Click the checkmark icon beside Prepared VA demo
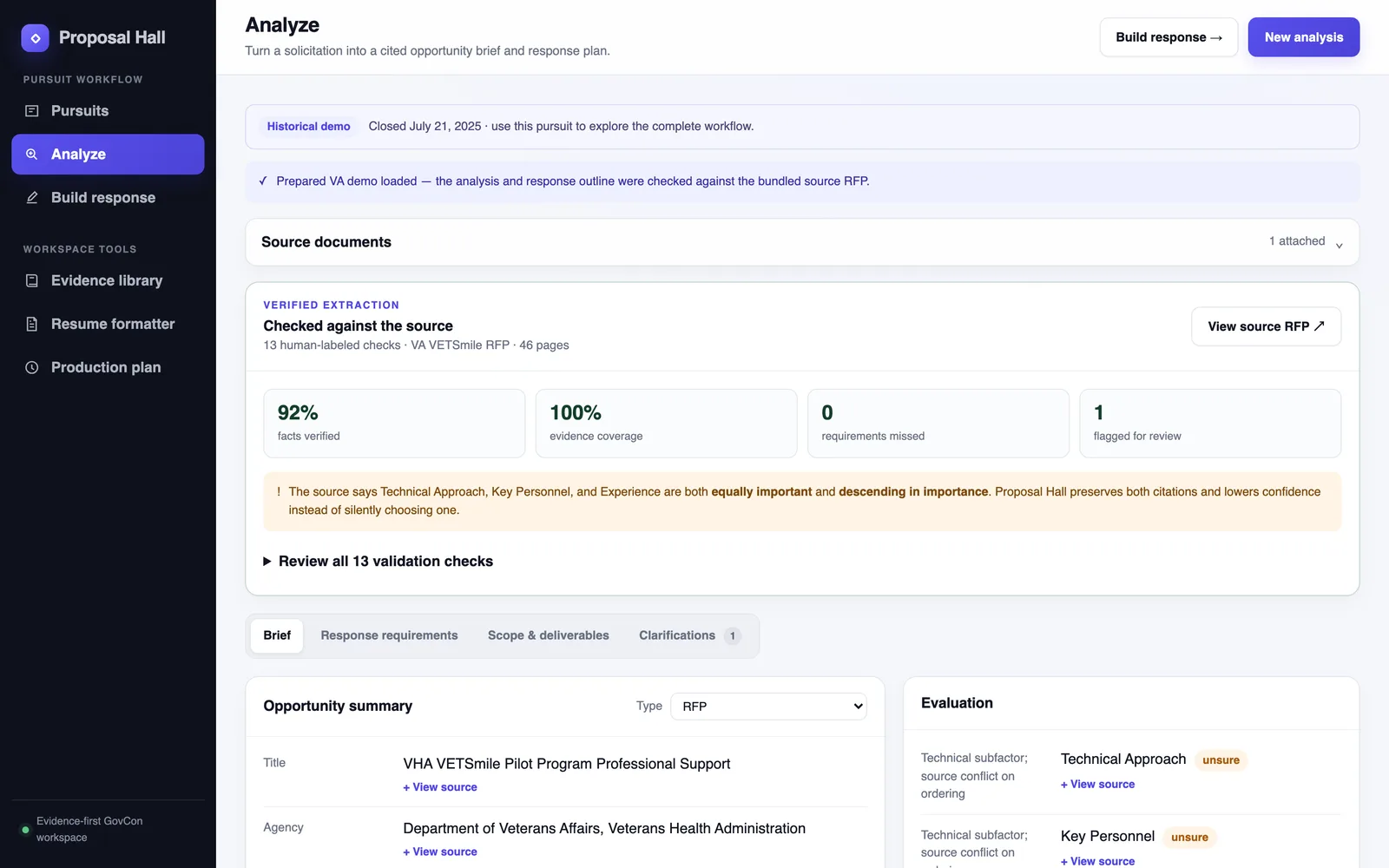1389x868 pixels. pyautogui.click(x=263, y=181)
